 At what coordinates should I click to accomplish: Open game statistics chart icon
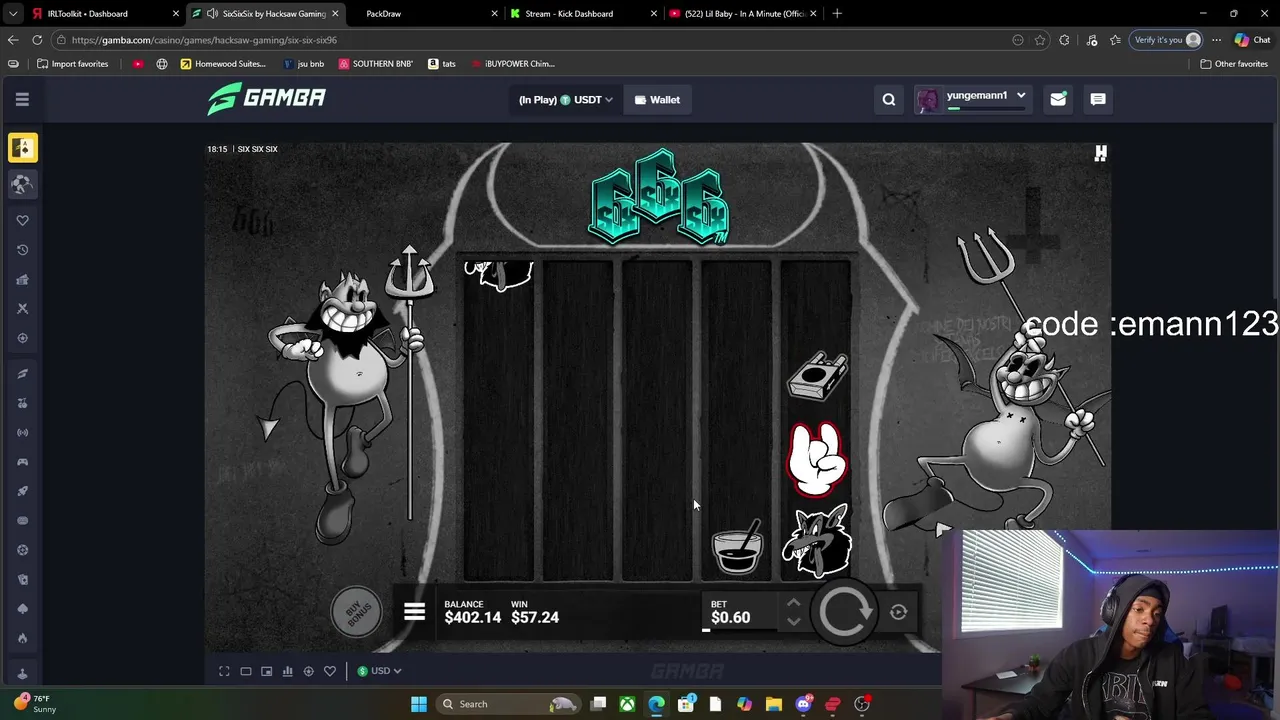pyautogui.click(x=287, y=671)
